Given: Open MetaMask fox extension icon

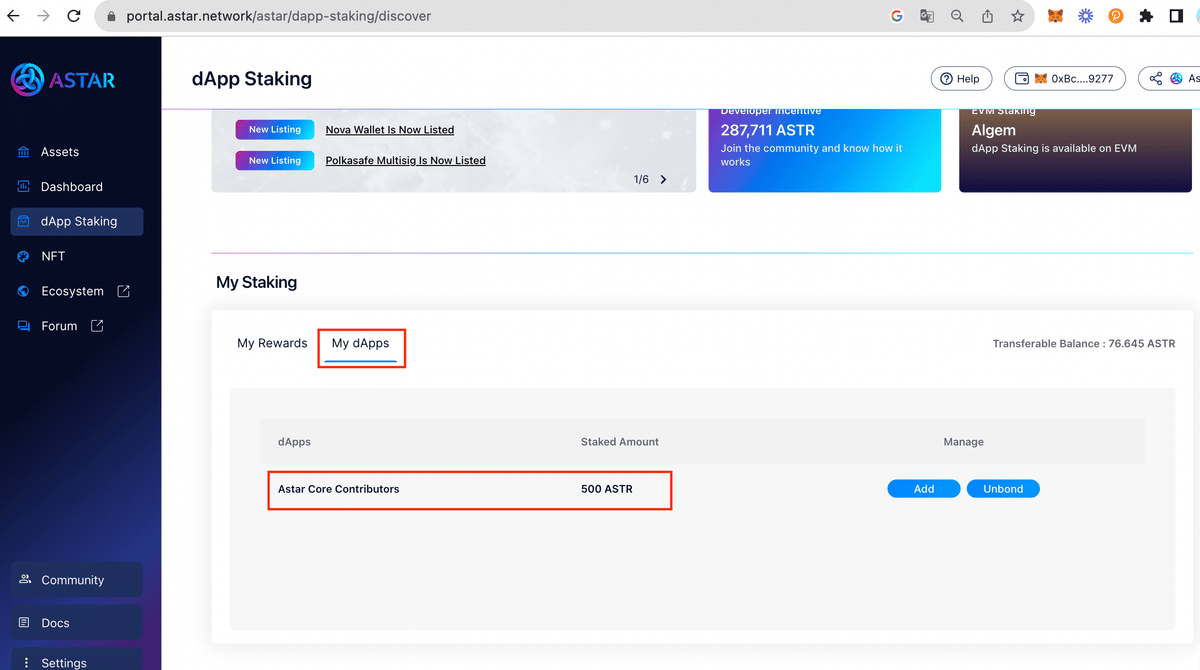Looking at the screenshot, I should [1055, 16].
